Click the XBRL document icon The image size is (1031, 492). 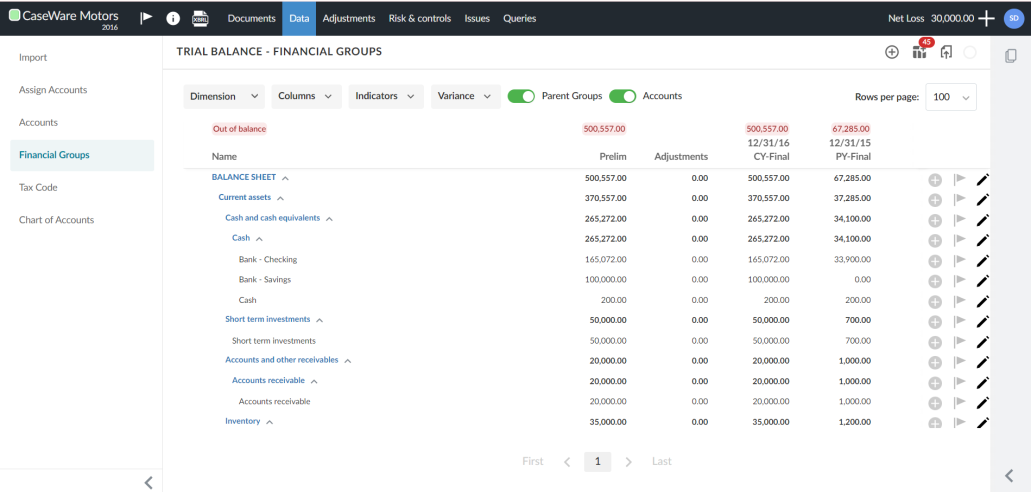(x=200, y=18)
